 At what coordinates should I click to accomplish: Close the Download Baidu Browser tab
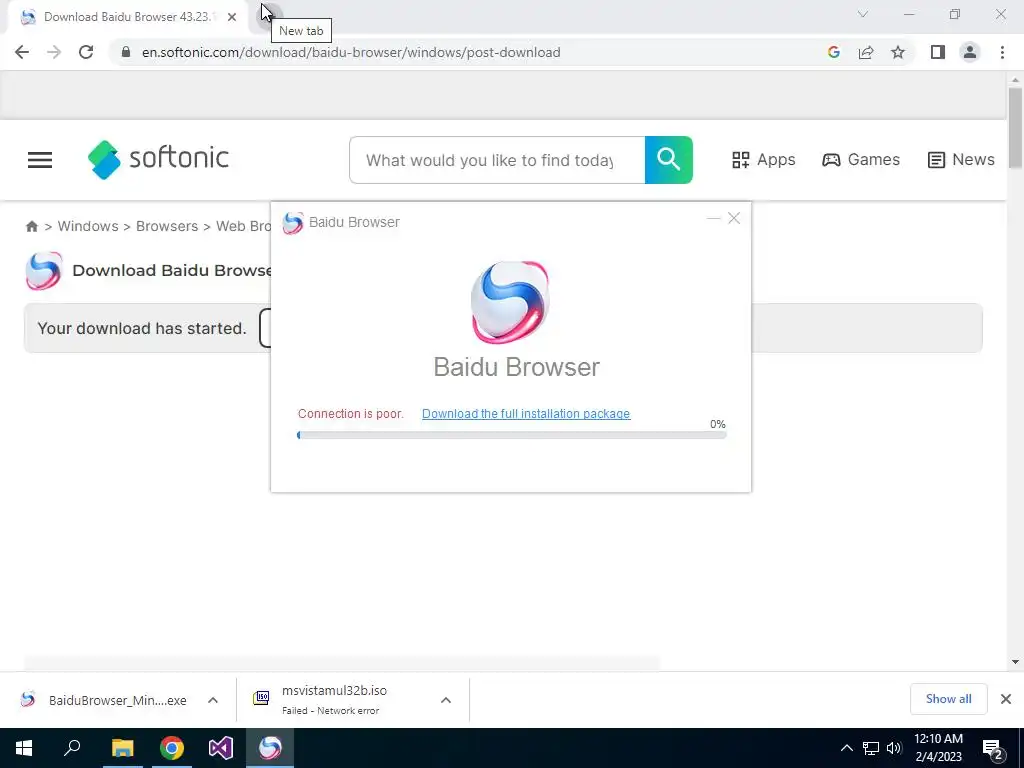232,17
